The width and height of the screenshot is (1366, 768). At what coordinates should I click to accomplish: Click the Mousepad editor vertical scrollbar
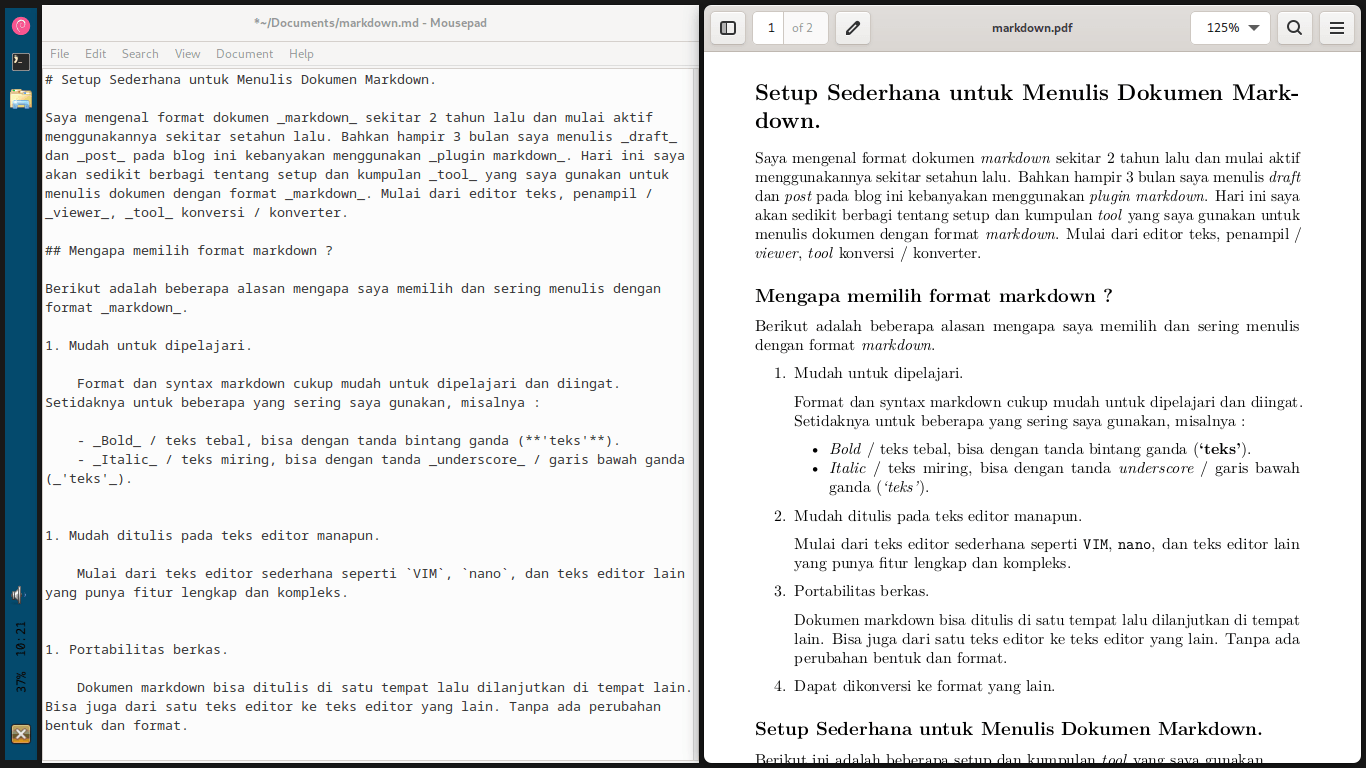[694, 414]
